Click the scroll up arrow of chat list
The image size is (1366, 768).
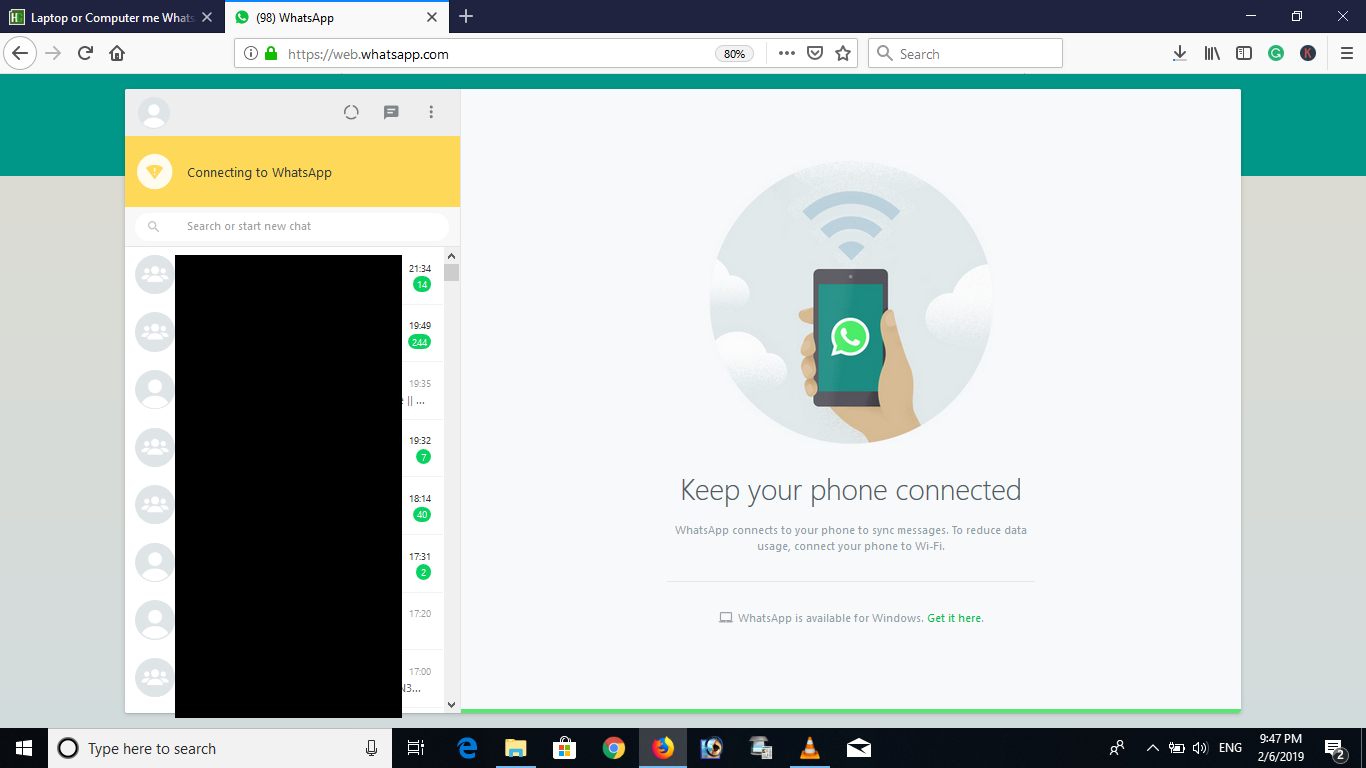coord(452,254)
